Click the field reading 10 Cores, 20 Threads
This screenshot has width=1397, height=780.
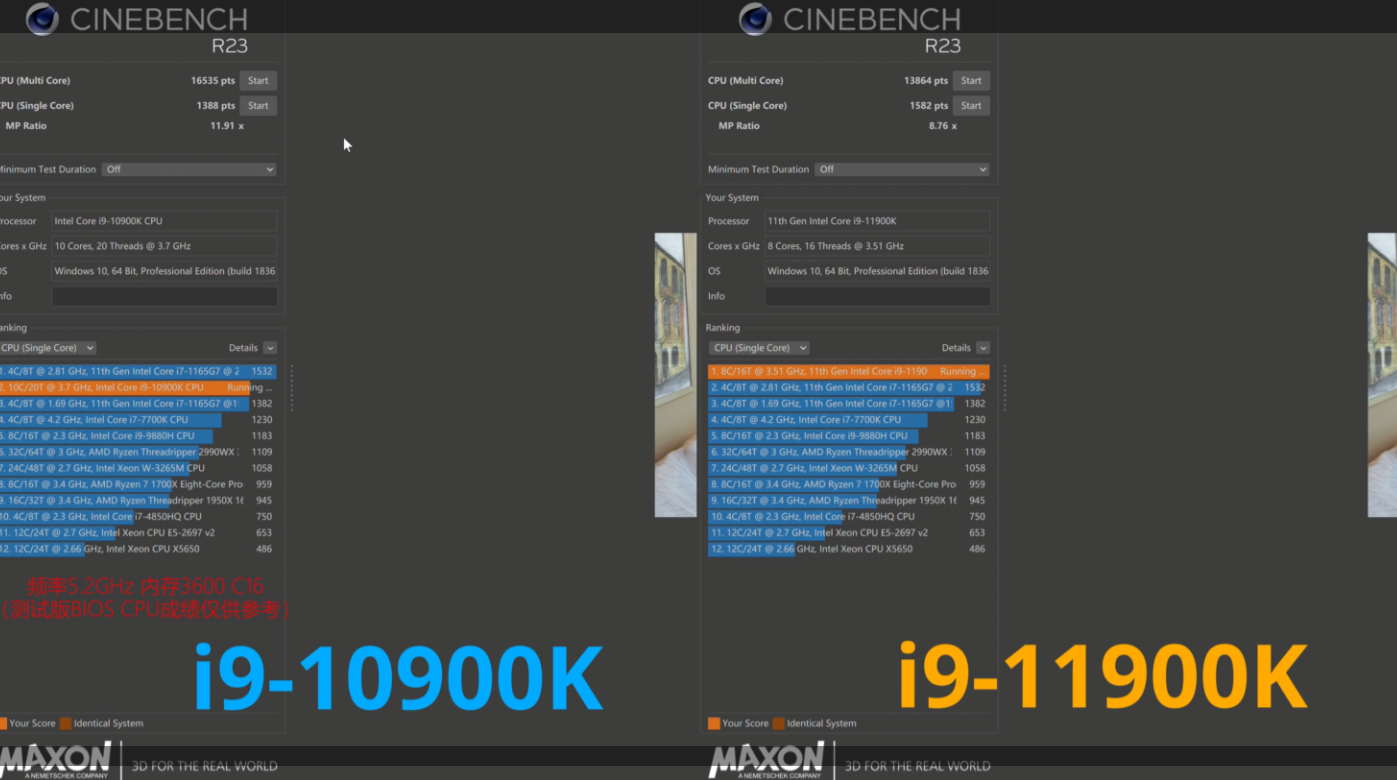[164, 246]
